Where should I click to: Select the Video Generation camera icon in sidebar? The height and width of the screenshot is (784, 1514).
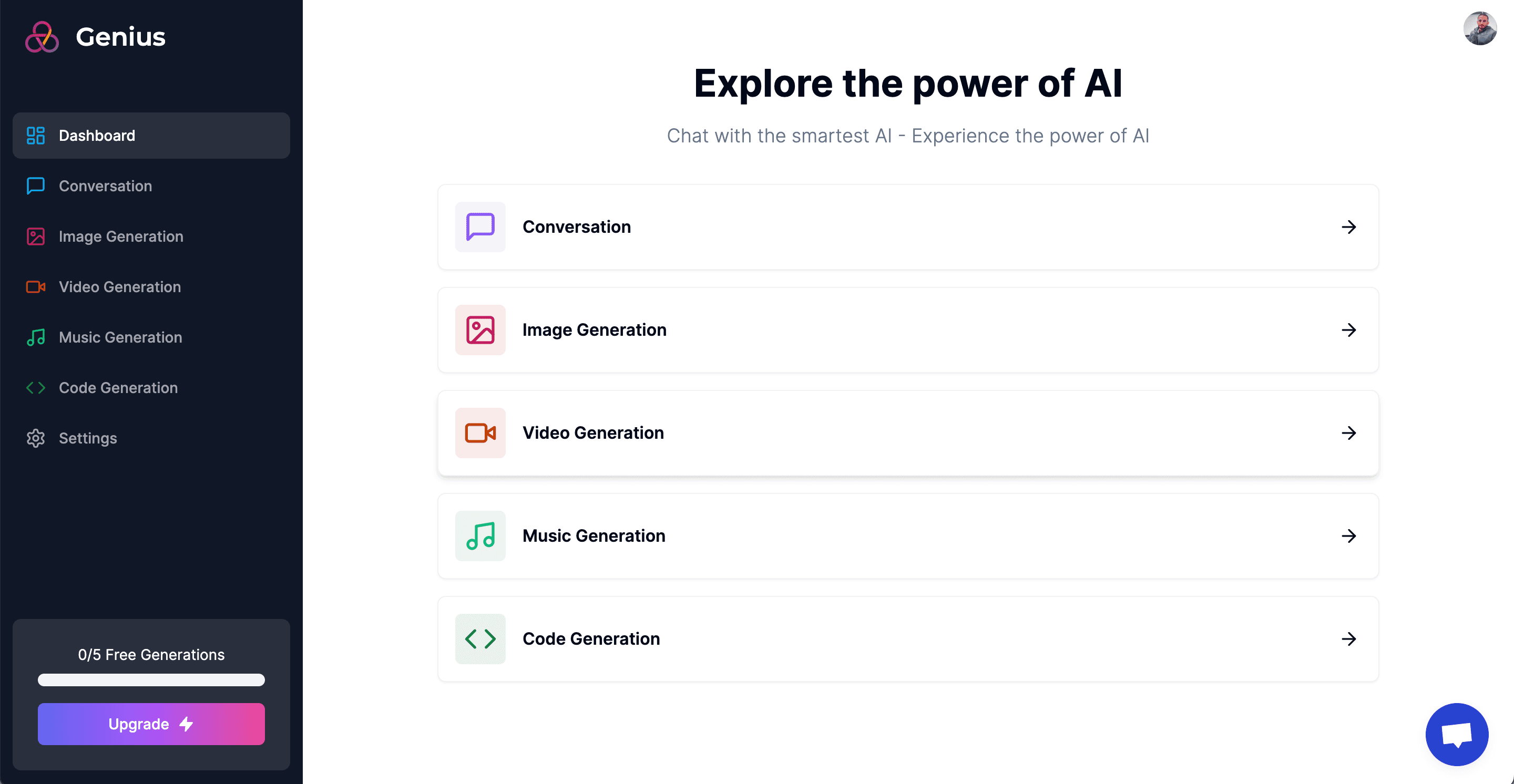point(35,287)
